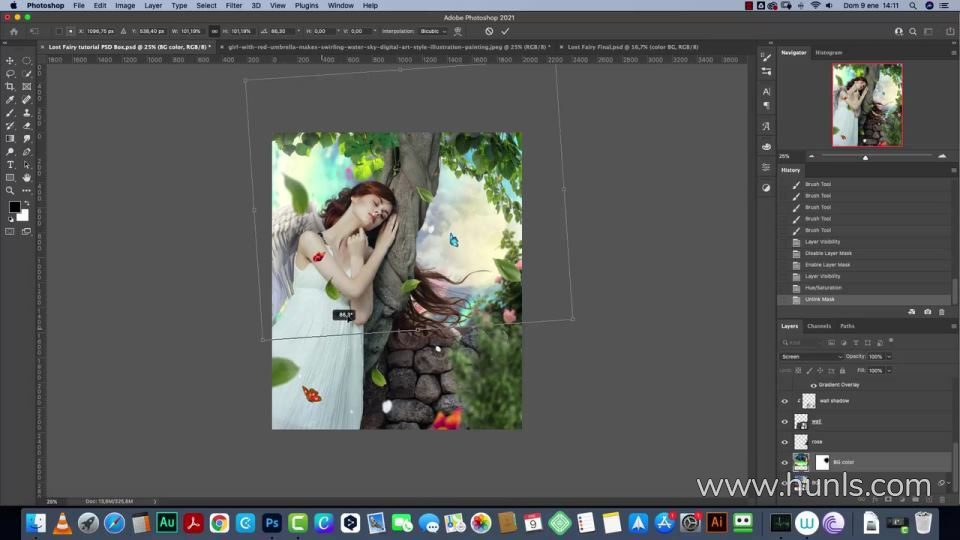Select the Crop tool

click(x=10, y=87)
